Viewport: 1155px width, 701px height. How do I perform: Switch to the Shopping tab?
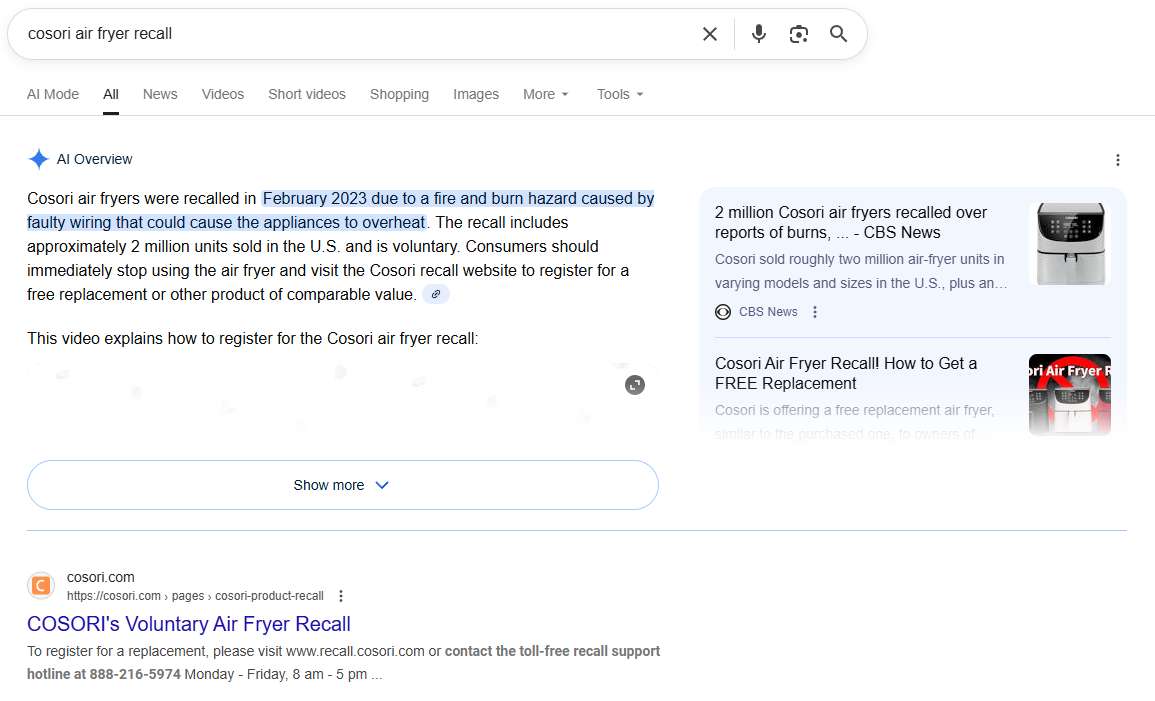coord(399,94)
